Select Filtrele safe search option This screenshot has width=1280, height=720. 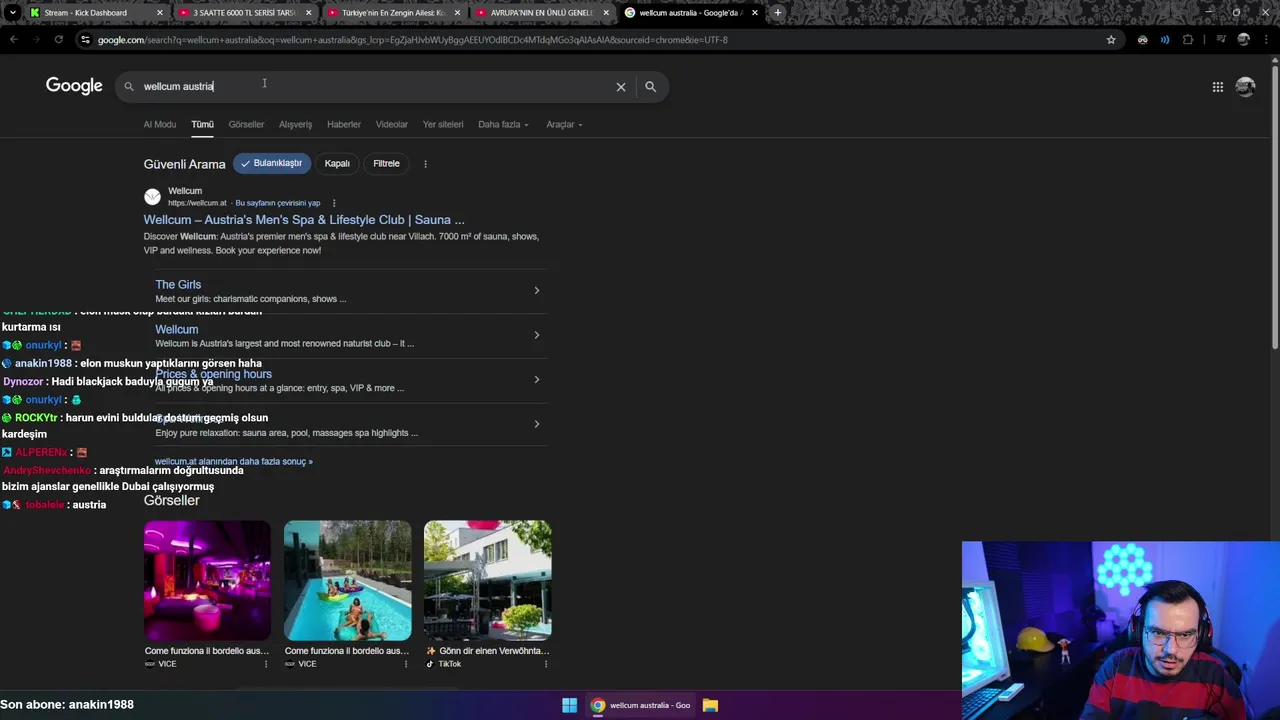click(x=386, y=163)
